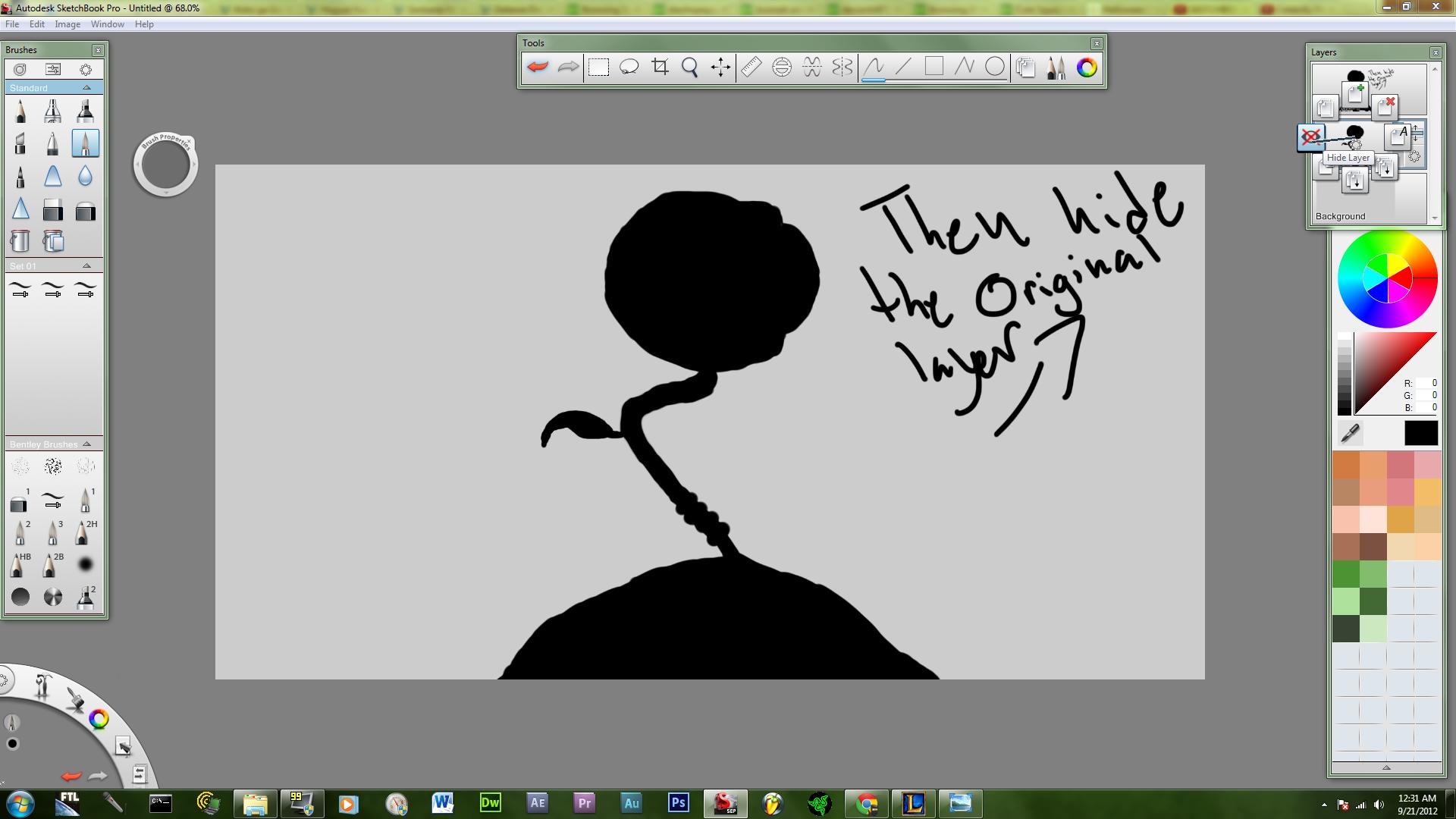1456x819 pixels.
Task: Open the Image menu
Action: coord(67,24)
